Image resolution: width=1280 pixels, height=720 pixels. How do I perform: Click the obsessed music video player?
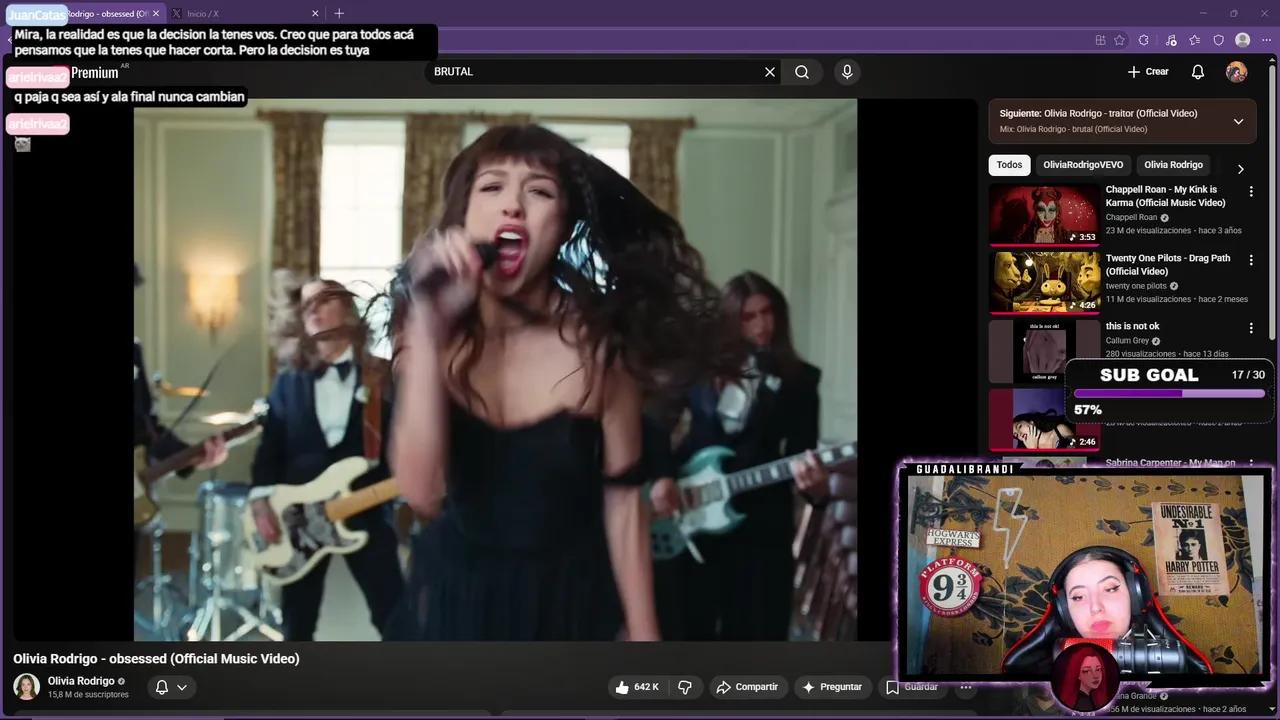(x=495, y=369)
